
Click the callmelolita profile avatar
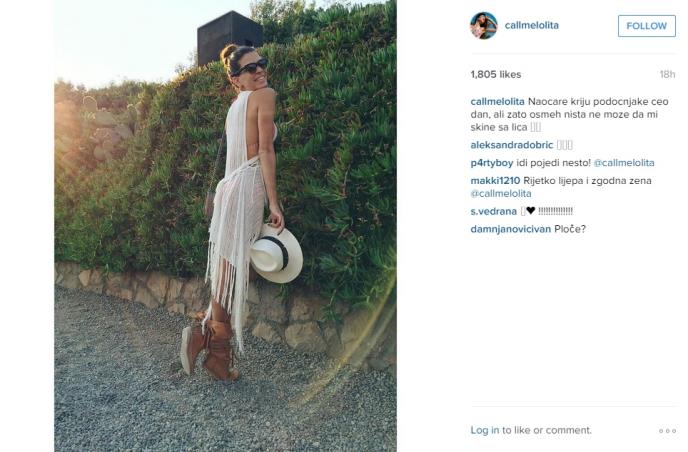(484, 26)
